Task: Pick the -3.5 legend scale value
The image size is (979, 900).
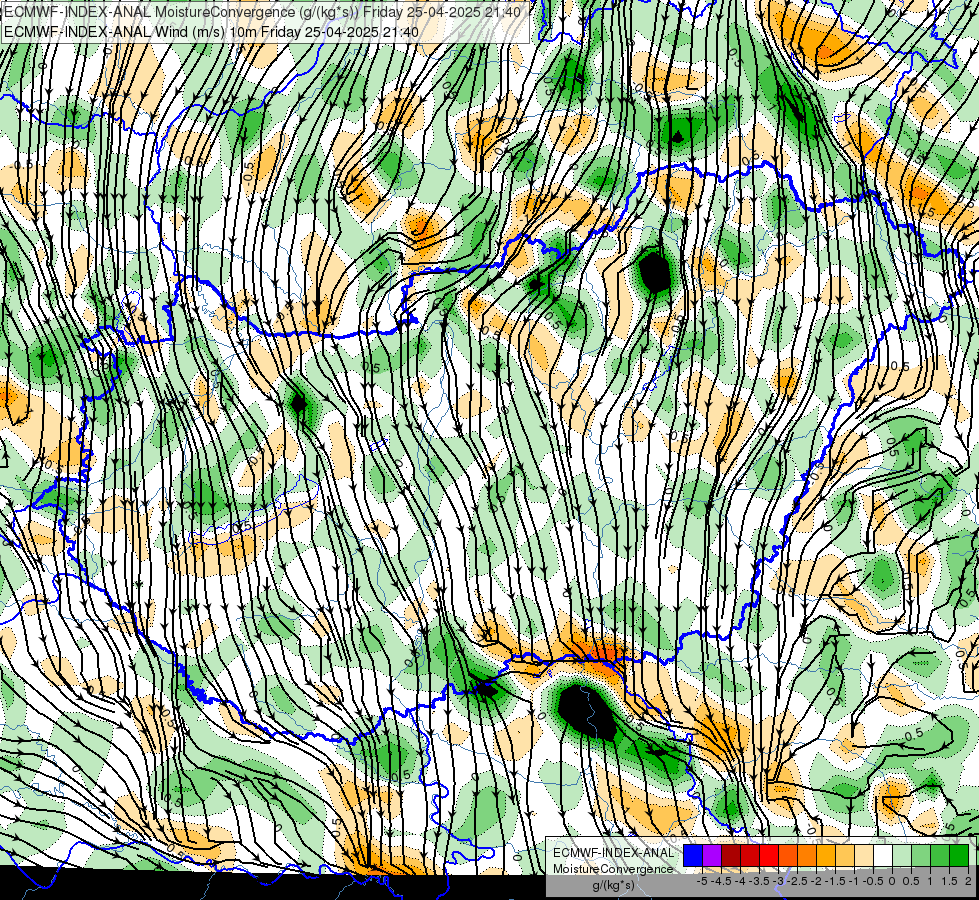Action: tap(759, 881)
